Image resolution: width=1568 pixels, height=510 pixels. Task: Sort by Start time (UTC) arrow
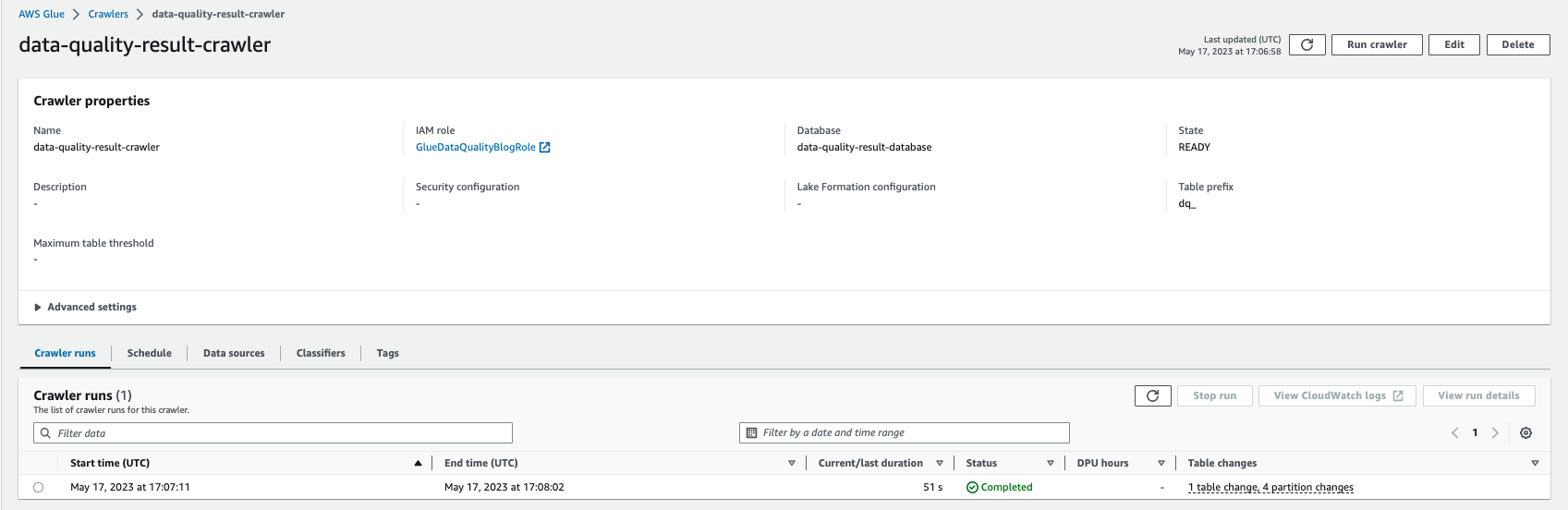[418, 463]
